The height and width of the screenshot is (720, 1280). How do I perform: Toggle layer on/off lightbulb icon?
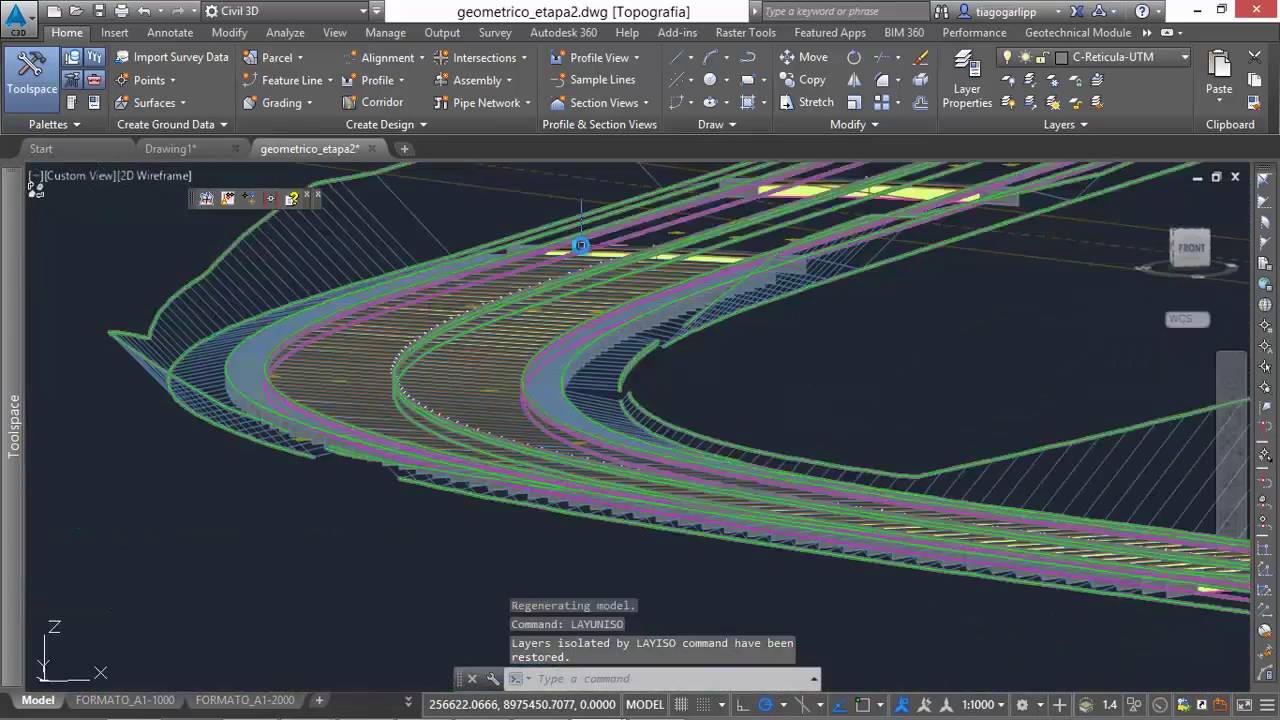(1007, 57)
